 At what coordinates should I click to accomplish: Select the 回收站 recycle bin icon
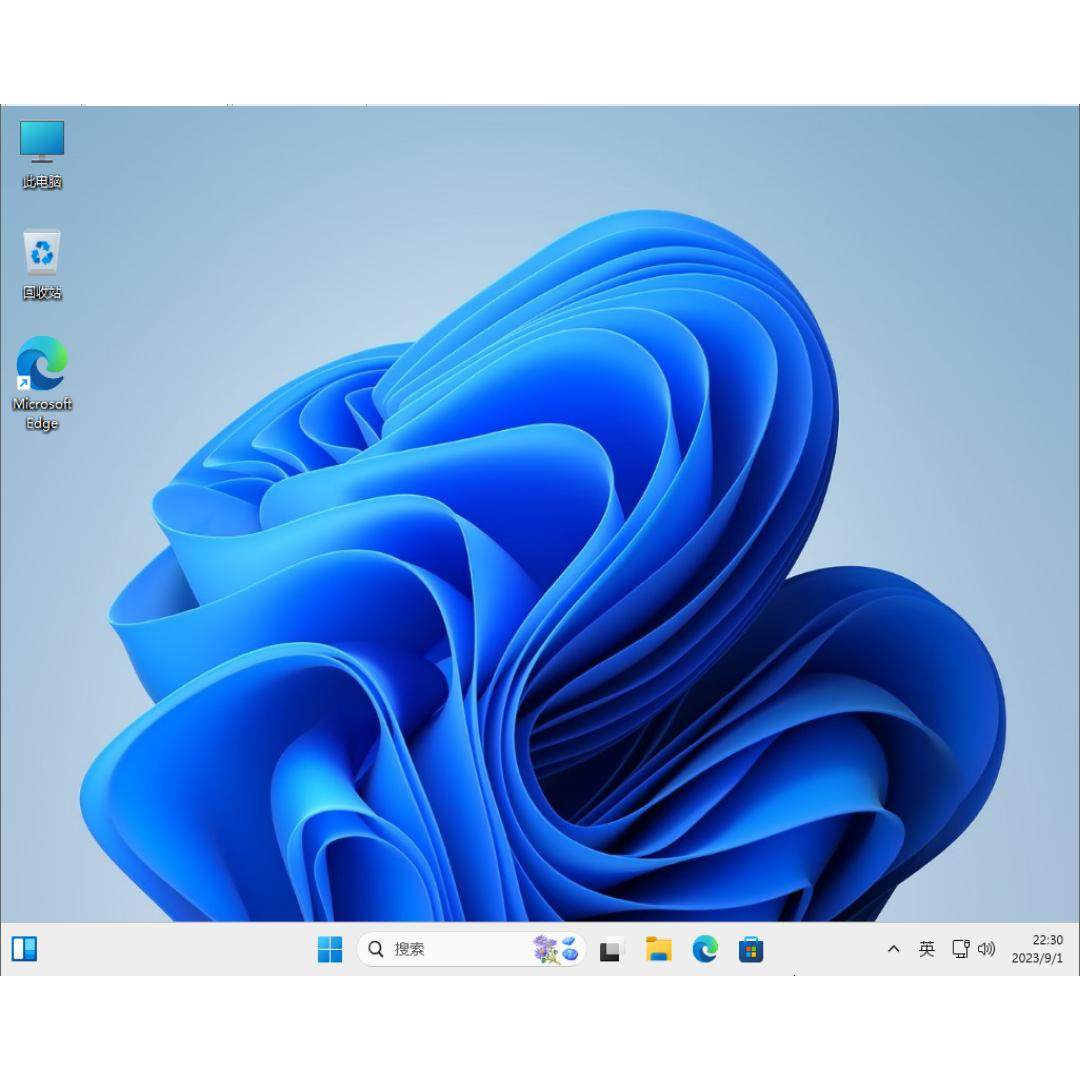(x=42, y=265)
